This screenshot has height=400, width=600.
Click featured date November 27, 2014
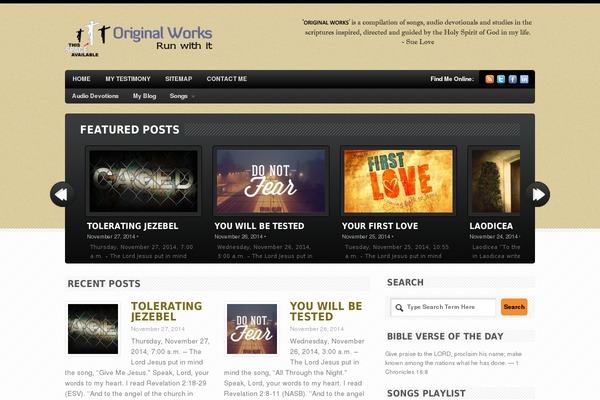pos(111,237)
